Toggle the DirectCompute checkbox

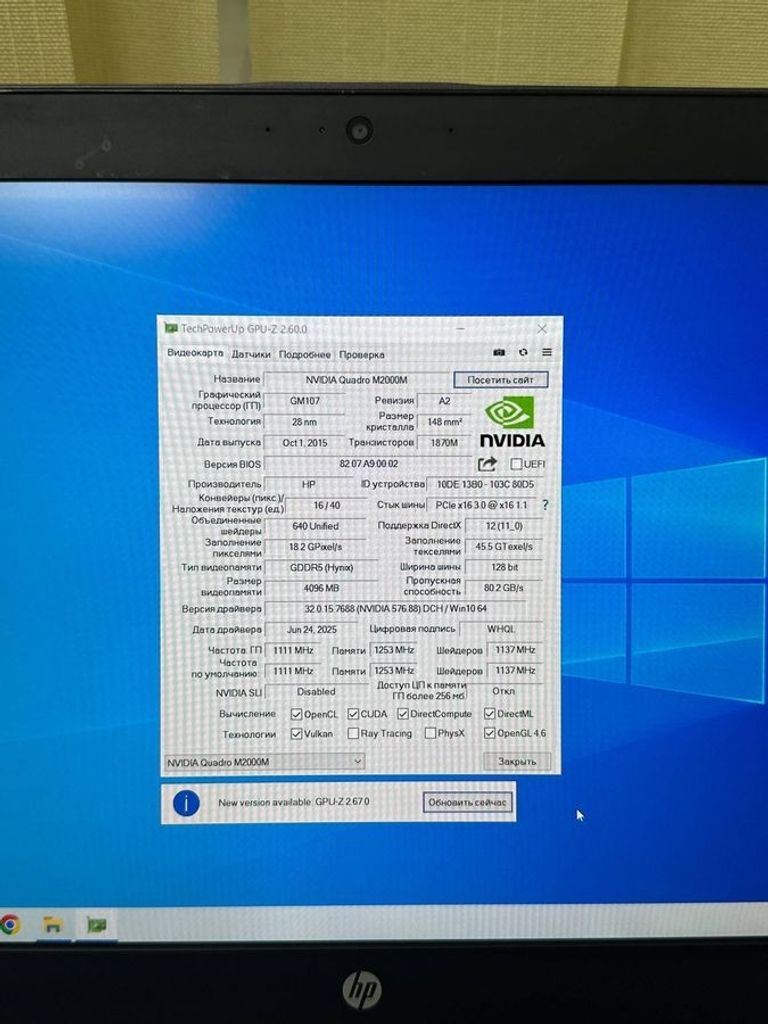coord(403,714)
